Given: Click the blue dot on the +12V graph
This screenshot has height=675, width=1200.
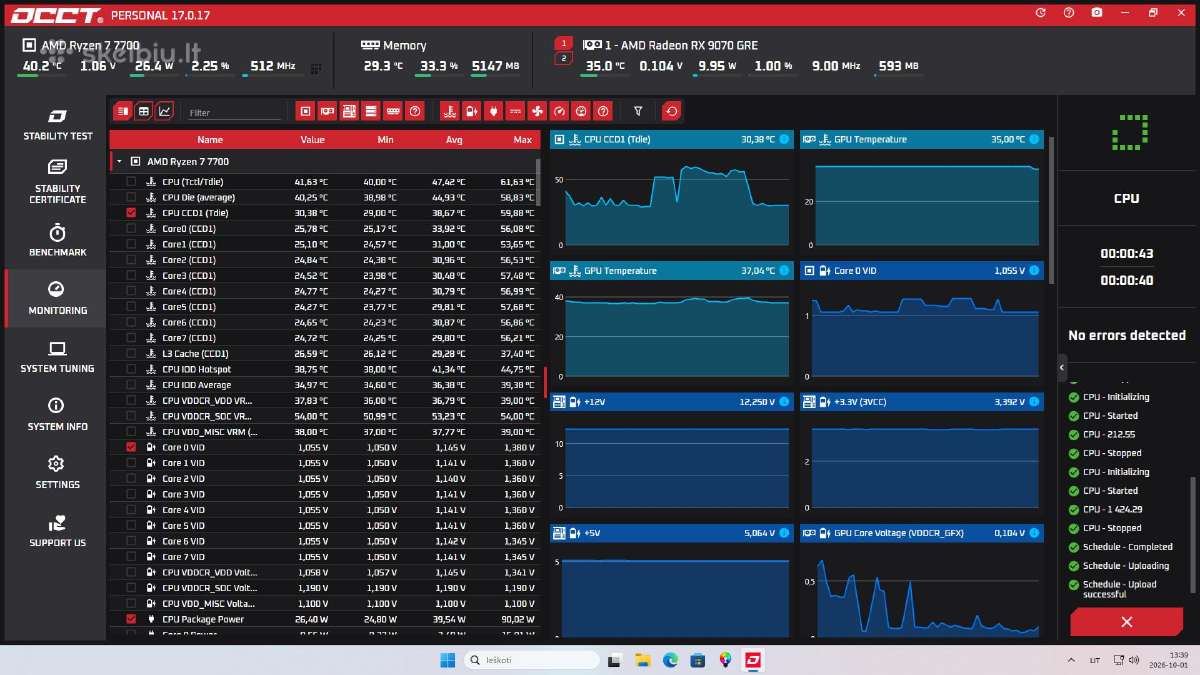Looking at the screenshot, I should point(783,402).
